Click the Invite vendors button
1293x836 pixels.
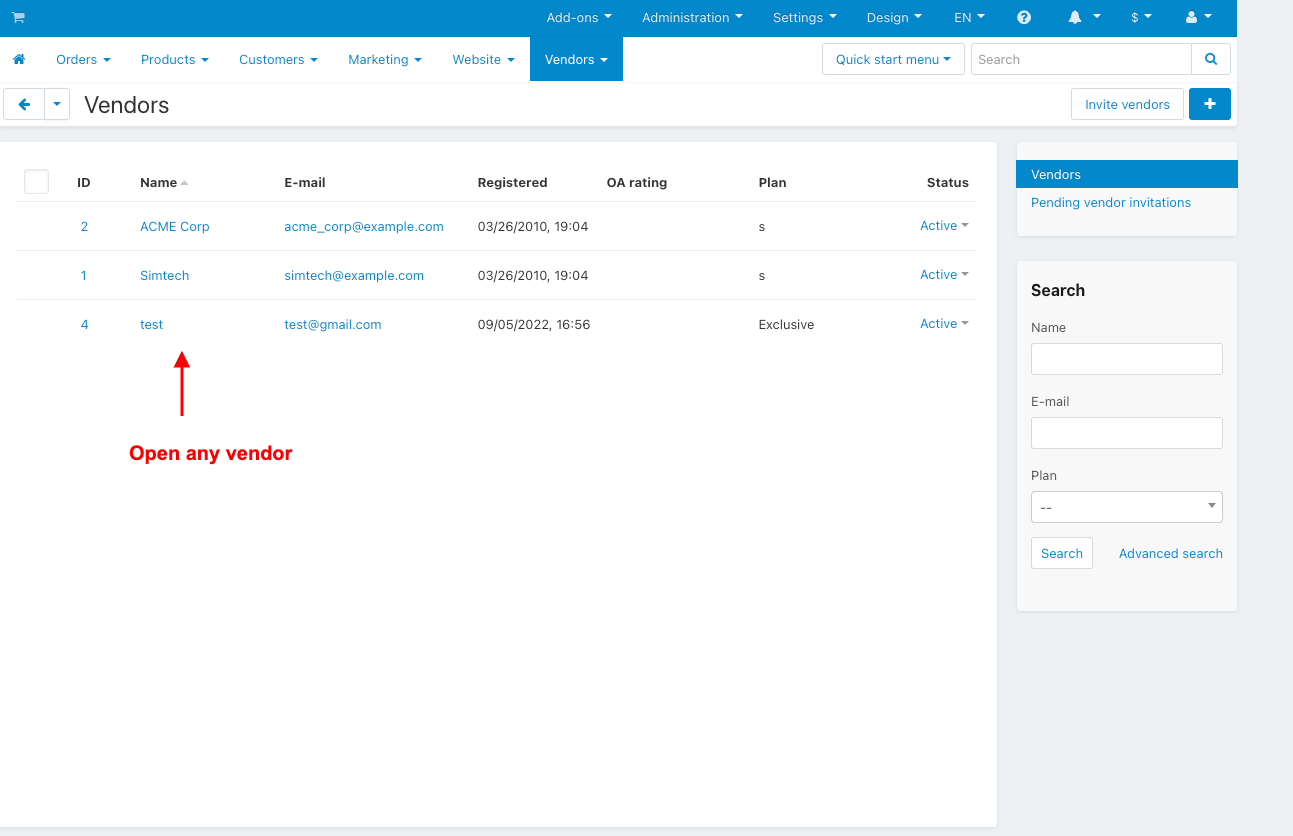[1126, 104]
